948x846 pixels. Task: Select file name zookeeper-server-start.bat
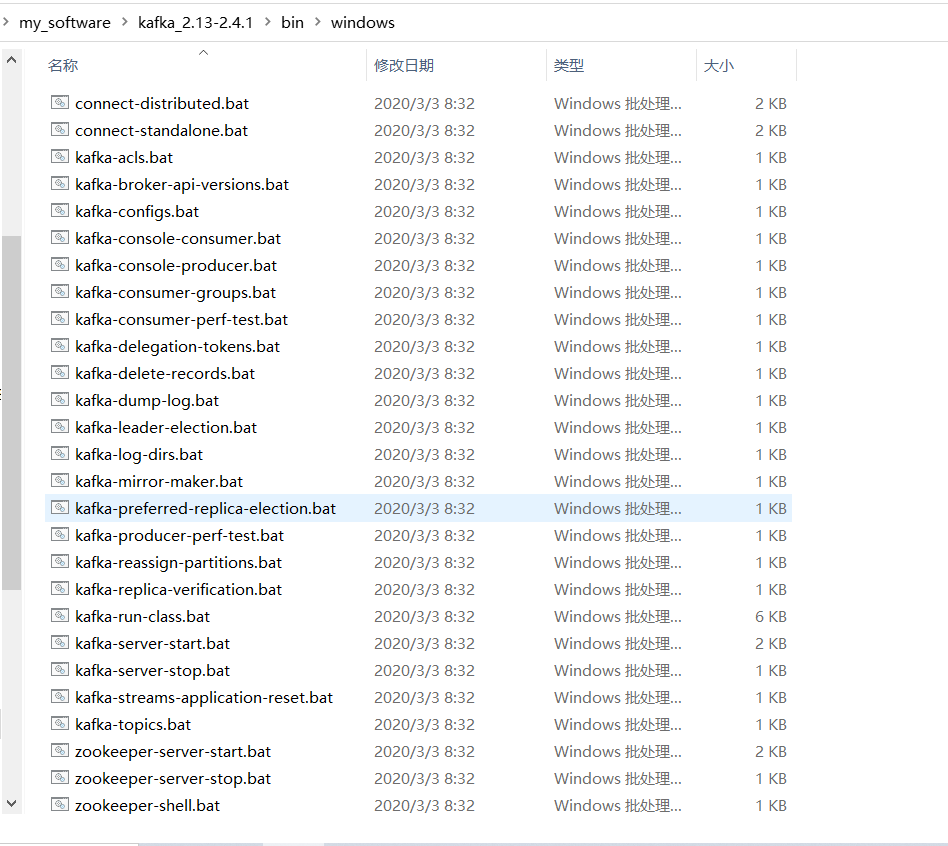tap(173, 751)
